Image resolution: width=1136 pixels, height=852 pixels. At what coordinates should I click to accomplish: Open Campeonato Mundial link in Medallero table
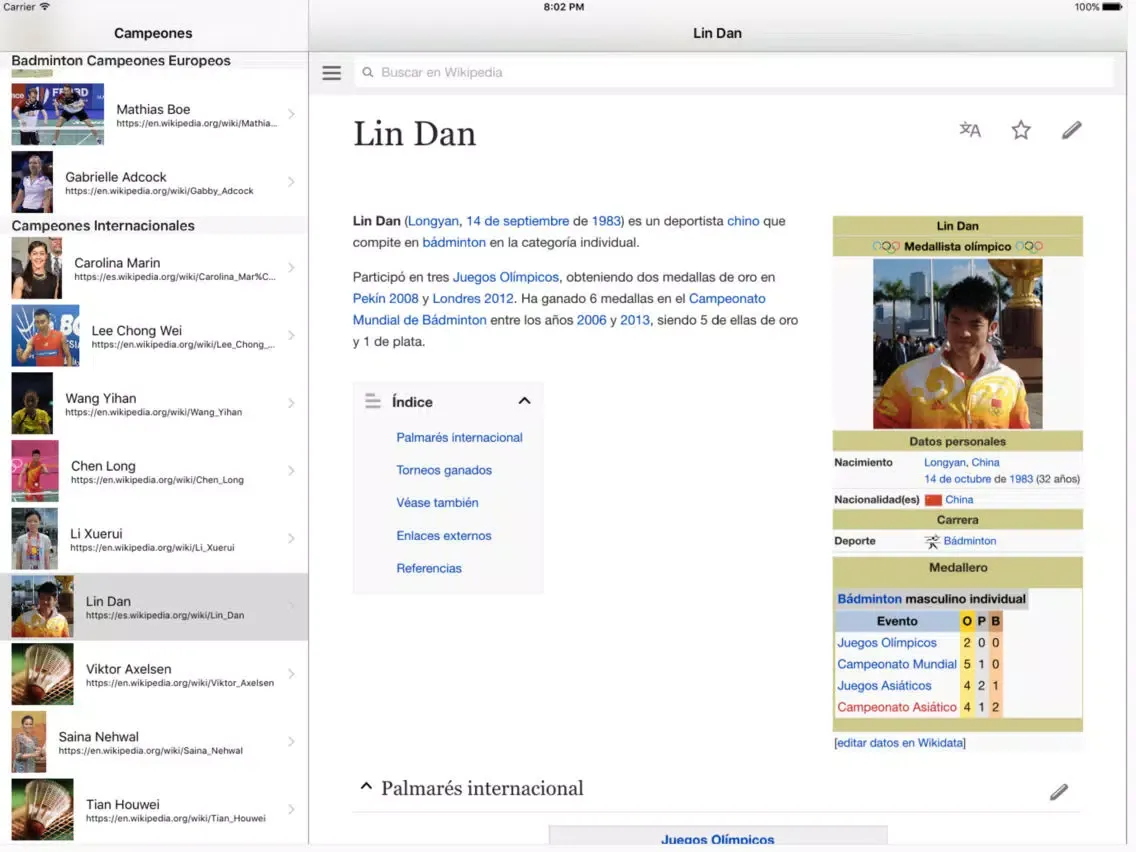(x=897, y=664)
